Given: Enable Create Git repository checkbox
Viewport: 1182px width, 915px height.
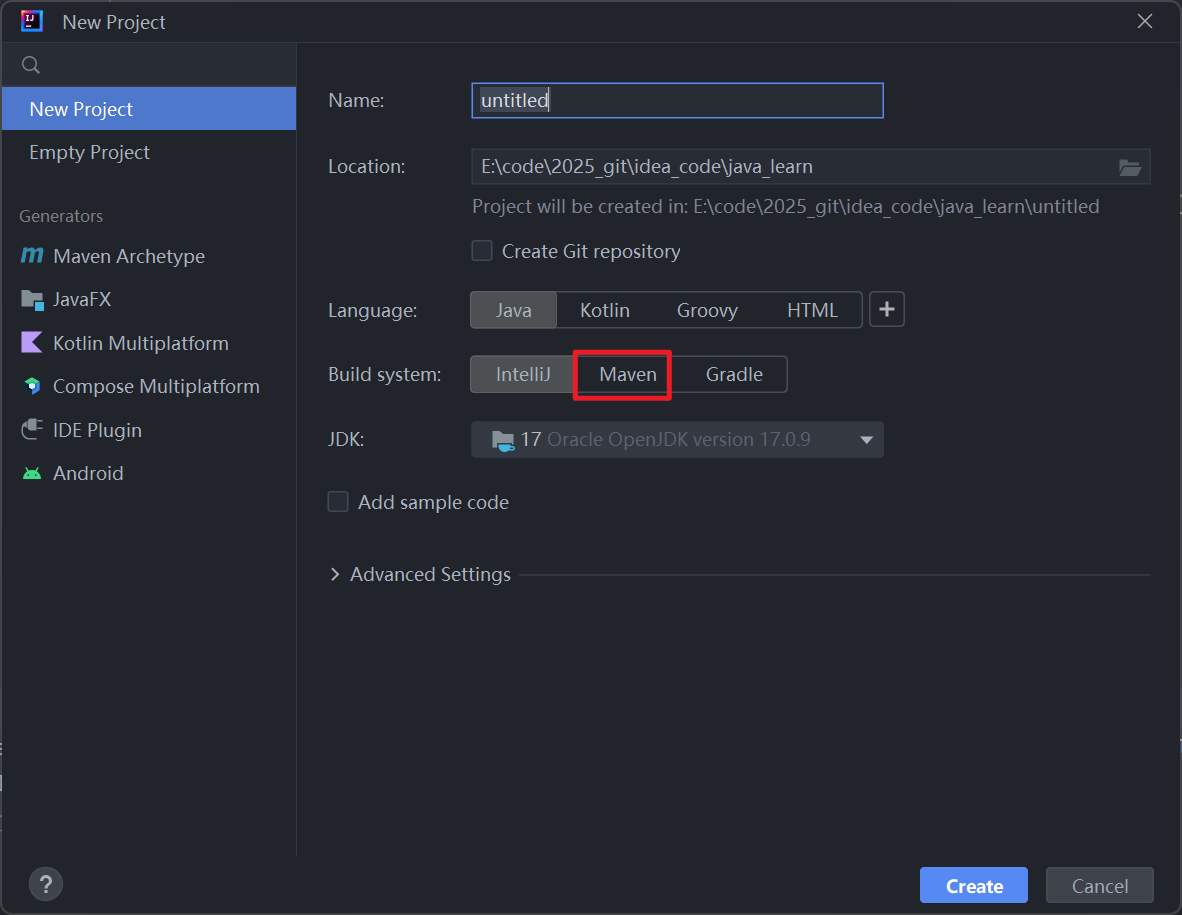Looking at the screenshot, I should coord(482,251).
